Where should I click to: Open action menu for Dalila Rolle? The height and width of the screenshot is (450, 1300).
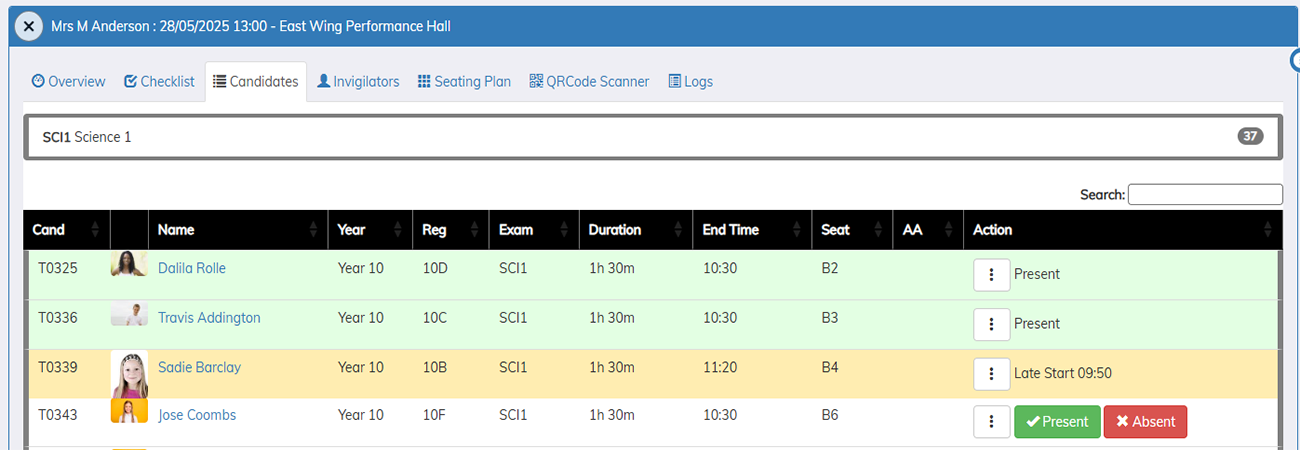[991, 274]
